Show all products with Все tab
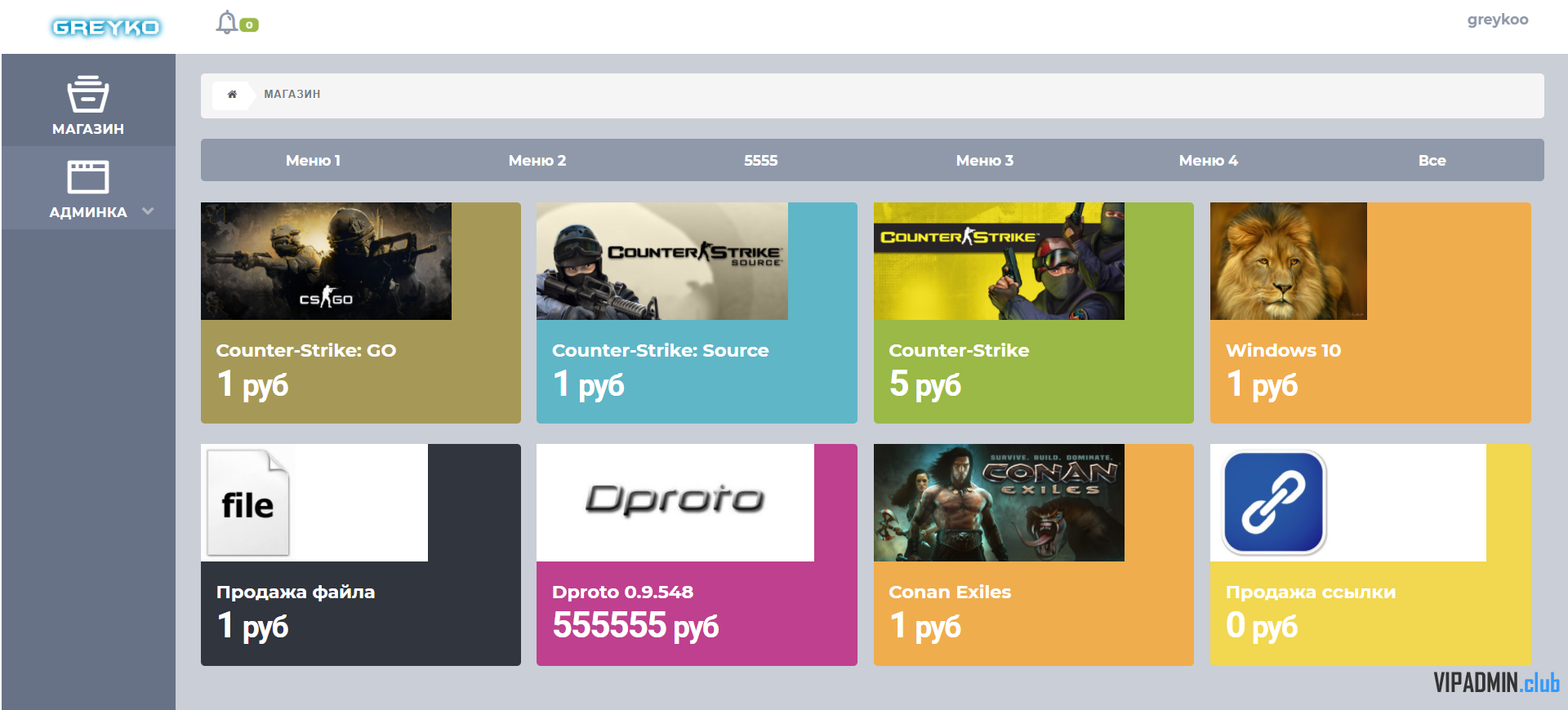This screenshot has height=710, width=1568. [x=1432, y=161]
